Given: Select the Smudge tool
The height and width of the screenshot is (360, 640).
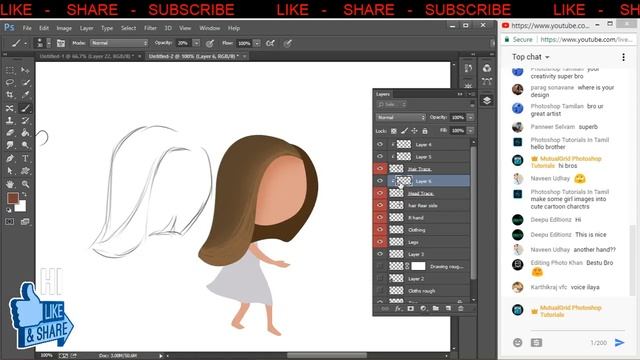Looking at the screenshot, I should click(10, 145).
